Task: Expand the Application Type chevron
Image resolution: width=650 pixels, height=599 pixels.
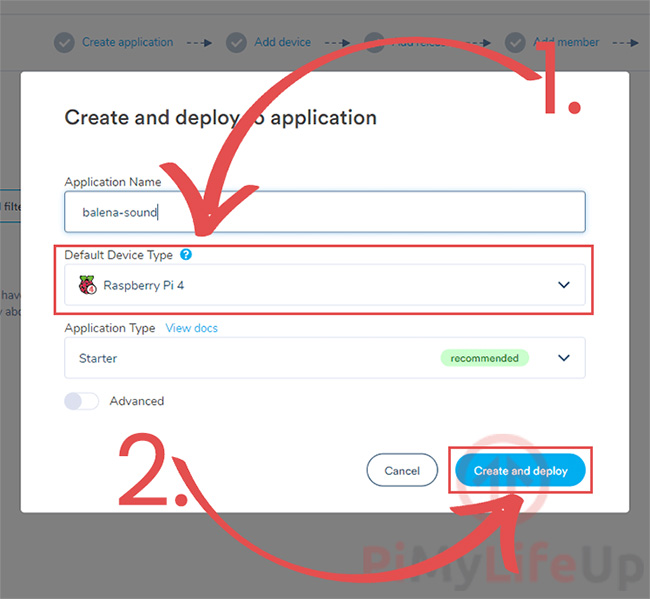Action: pyautogui.click(x=563, y=358)
